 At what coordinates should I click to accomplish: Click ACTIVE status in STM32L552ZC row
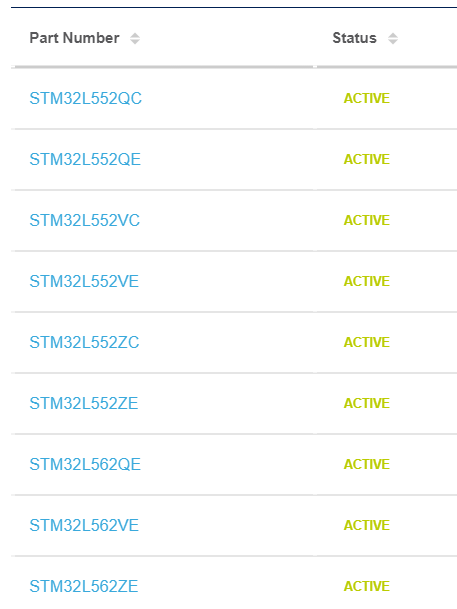[367, 342]
